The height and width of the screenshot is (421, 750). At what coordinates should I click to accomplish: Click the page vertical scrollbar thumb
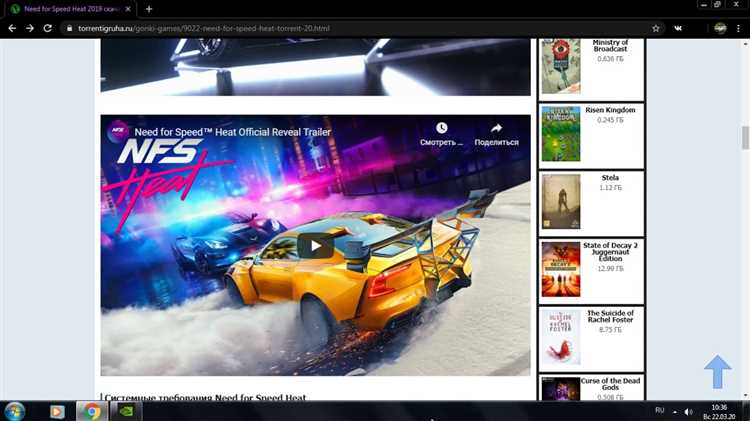pos(745,138)
